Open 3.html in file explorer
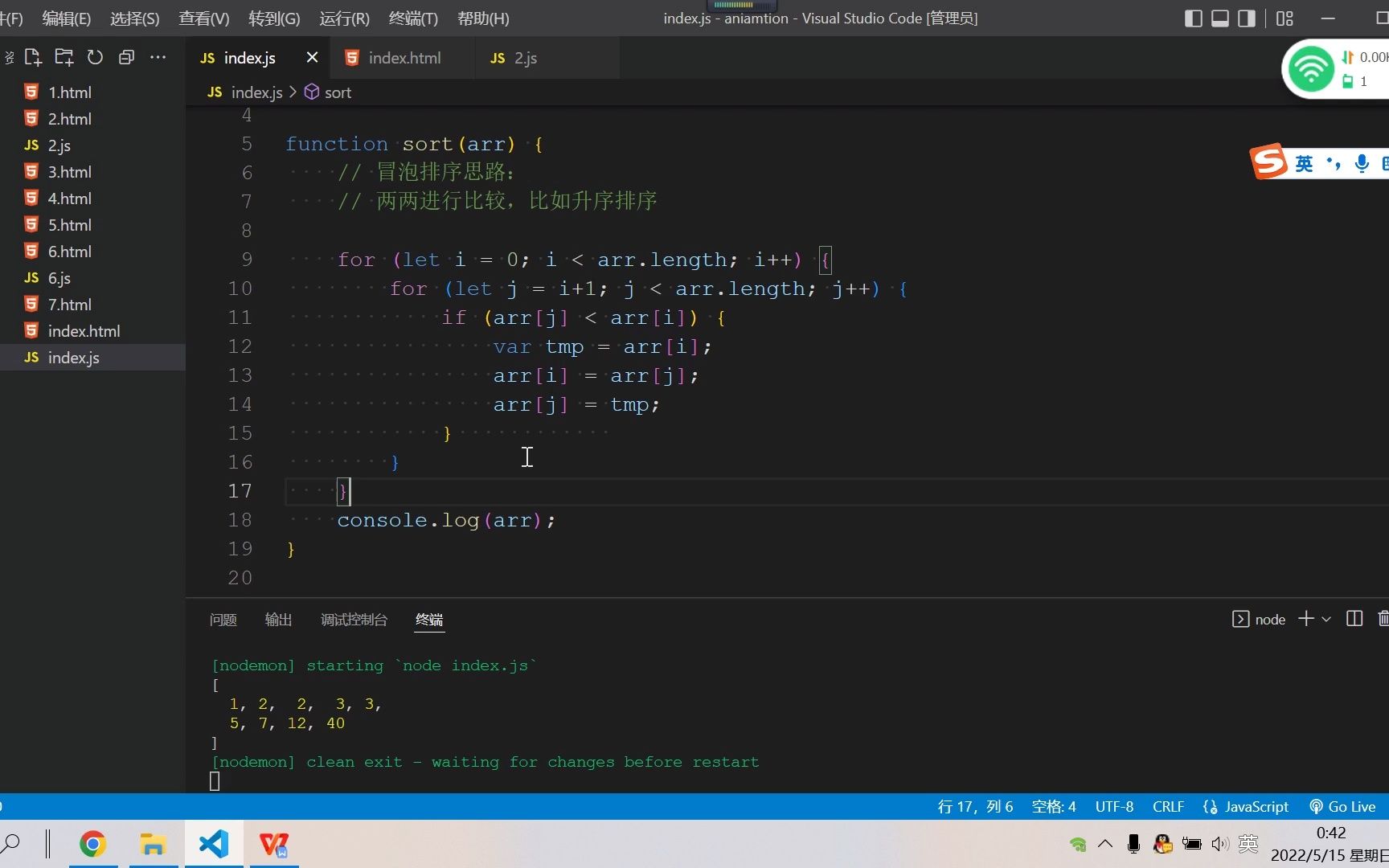The image size is (1389, 868). (92, 172)
